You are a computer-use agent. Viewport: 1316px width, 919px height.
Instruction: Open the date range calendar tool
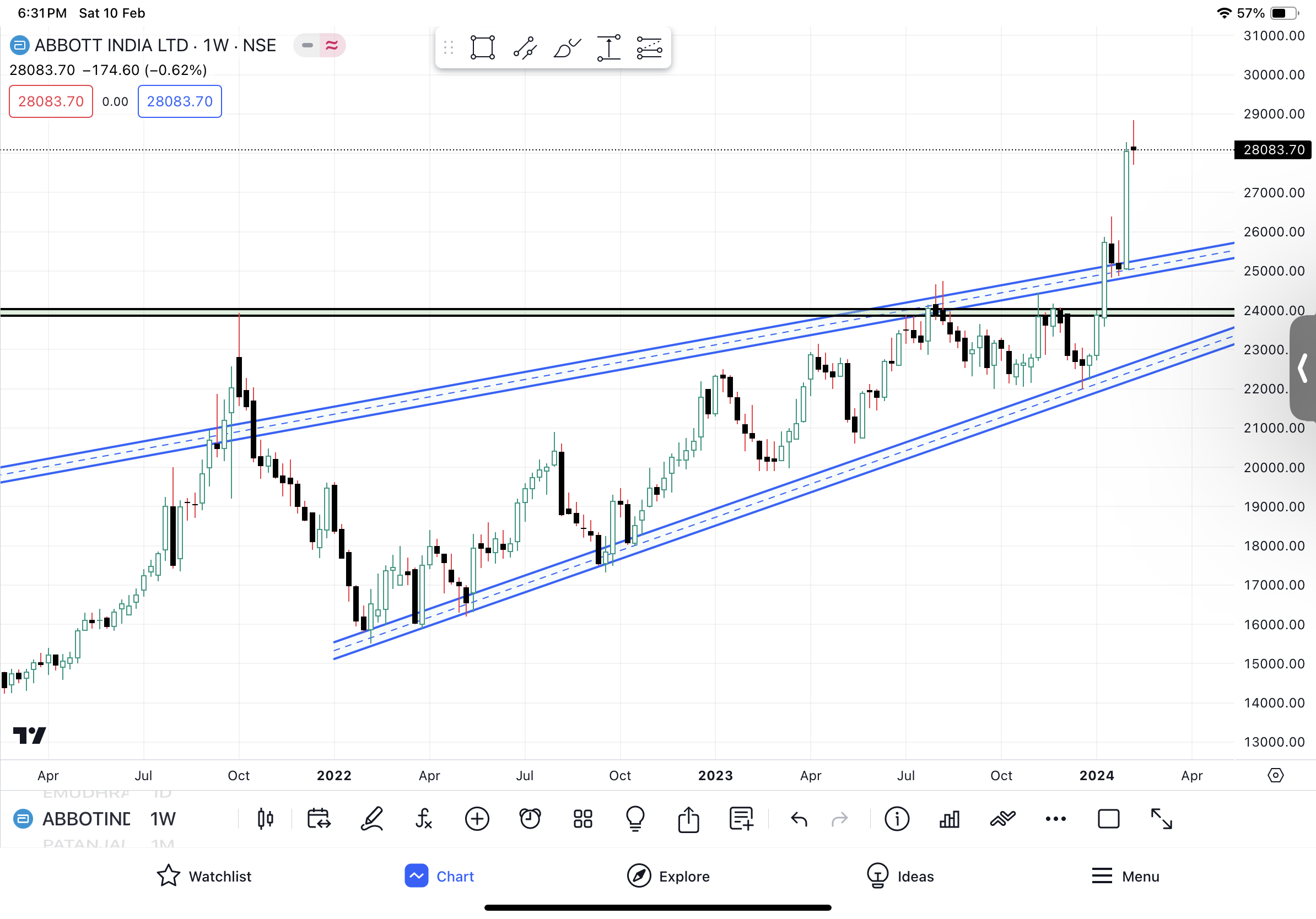(x=319, y=819)
